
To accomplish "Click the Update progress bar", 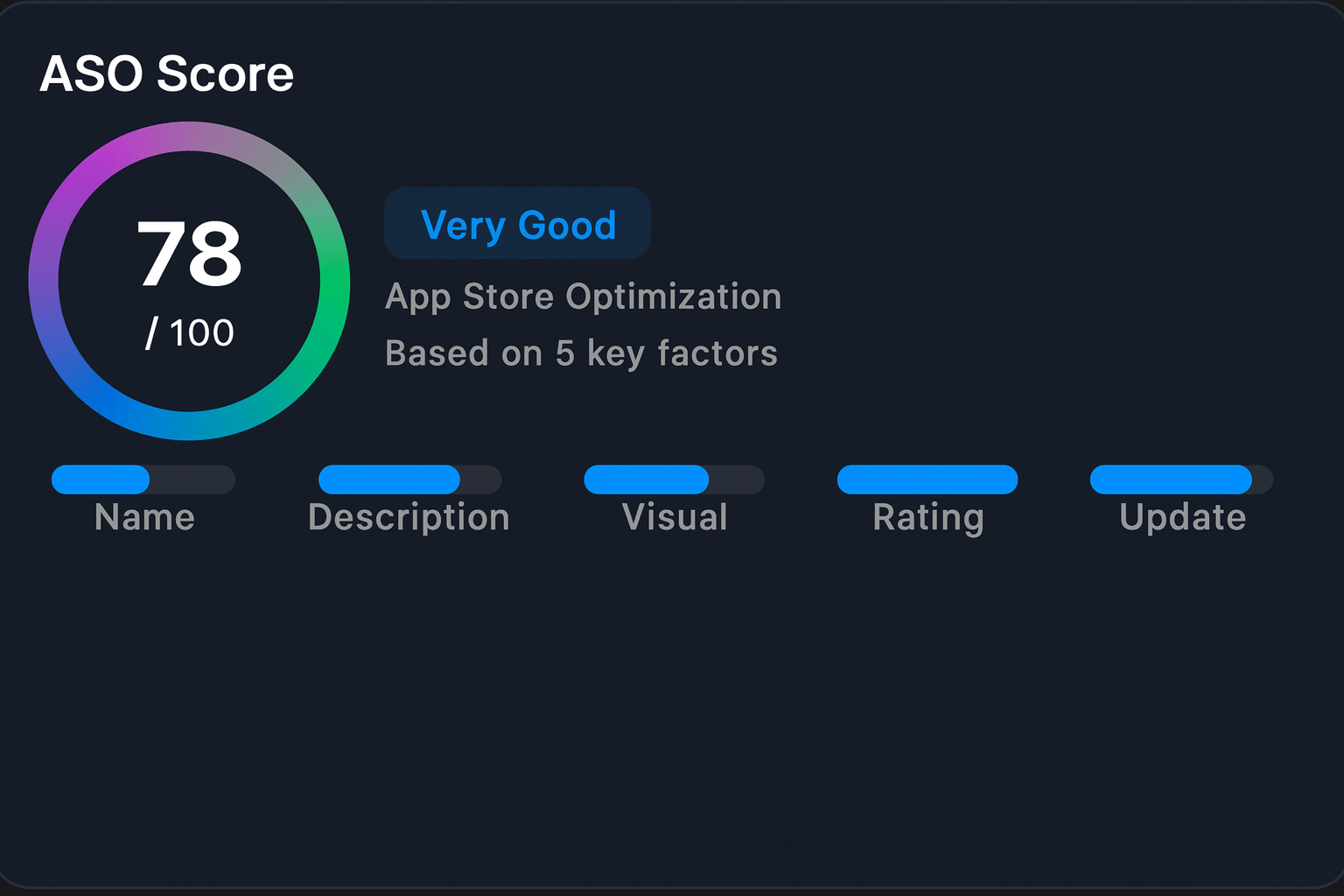I will click(x=1181, y=479).
